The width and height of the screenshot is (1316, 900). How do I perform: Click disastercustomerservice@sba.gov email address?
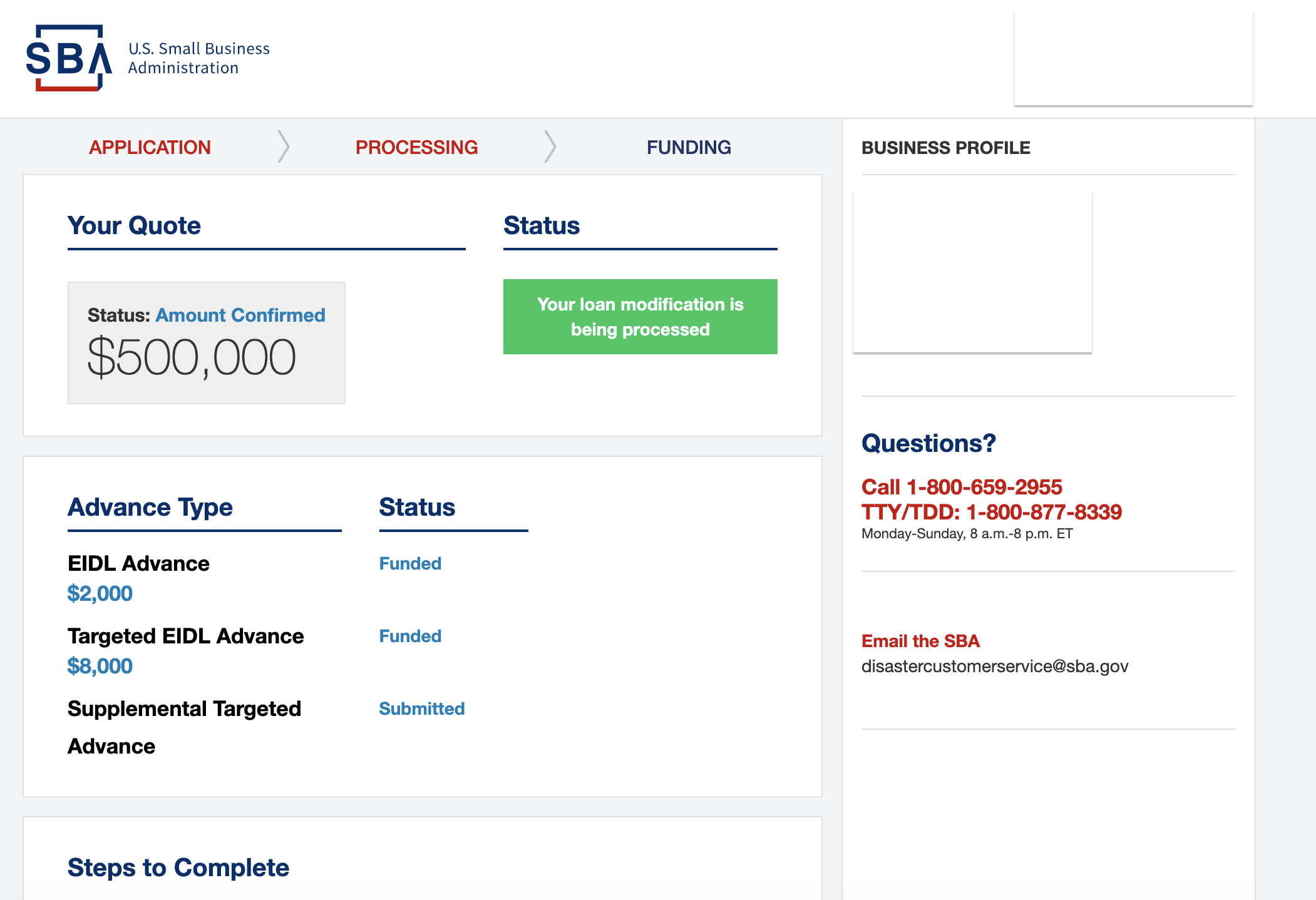click(x=995, y=666)
